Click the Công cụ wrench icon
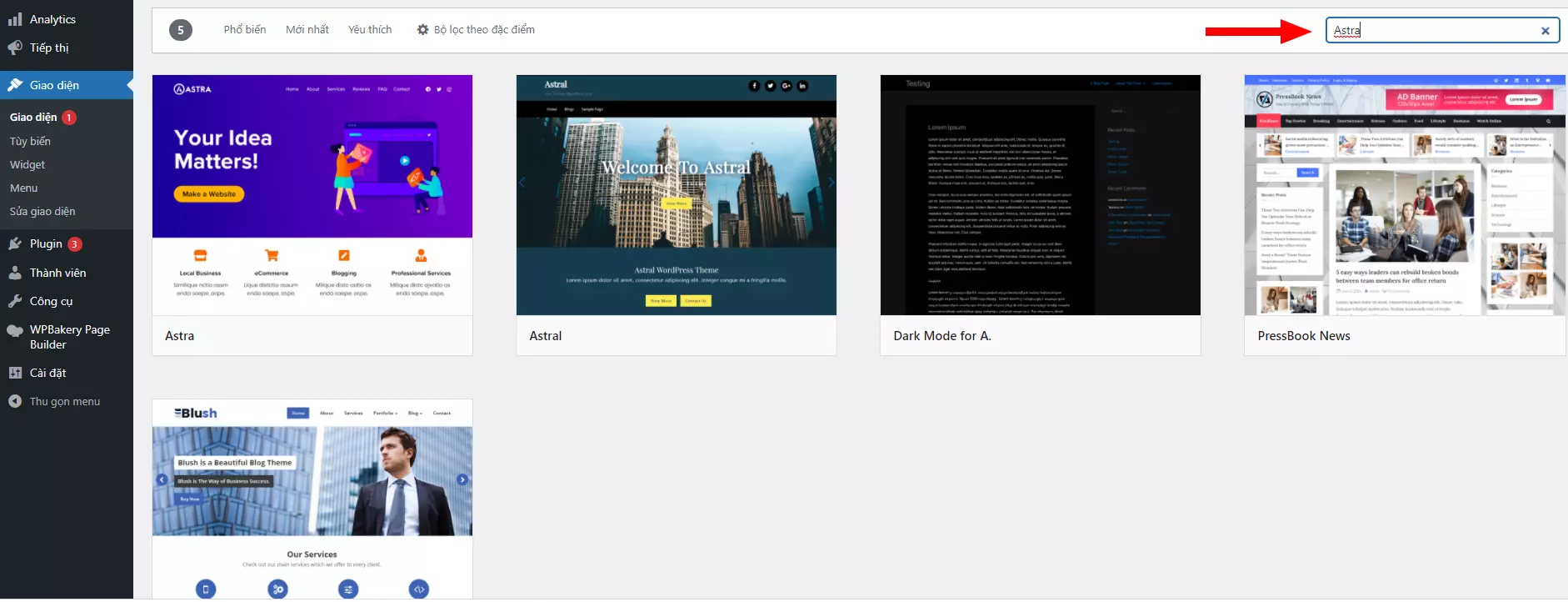The width and height of the screenshot is (1568, 602). click(15, 301)
